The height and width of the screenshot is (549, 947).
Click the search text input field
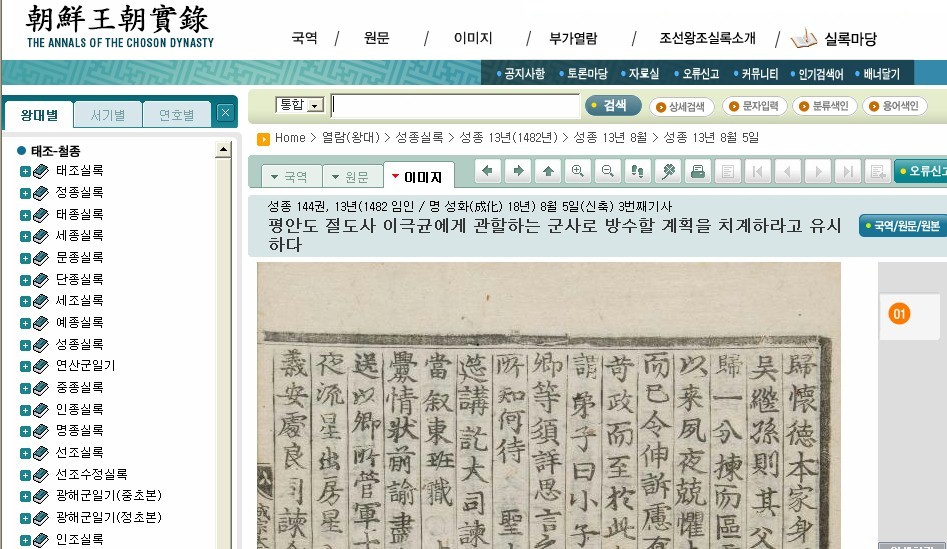[x=455, y=106]
